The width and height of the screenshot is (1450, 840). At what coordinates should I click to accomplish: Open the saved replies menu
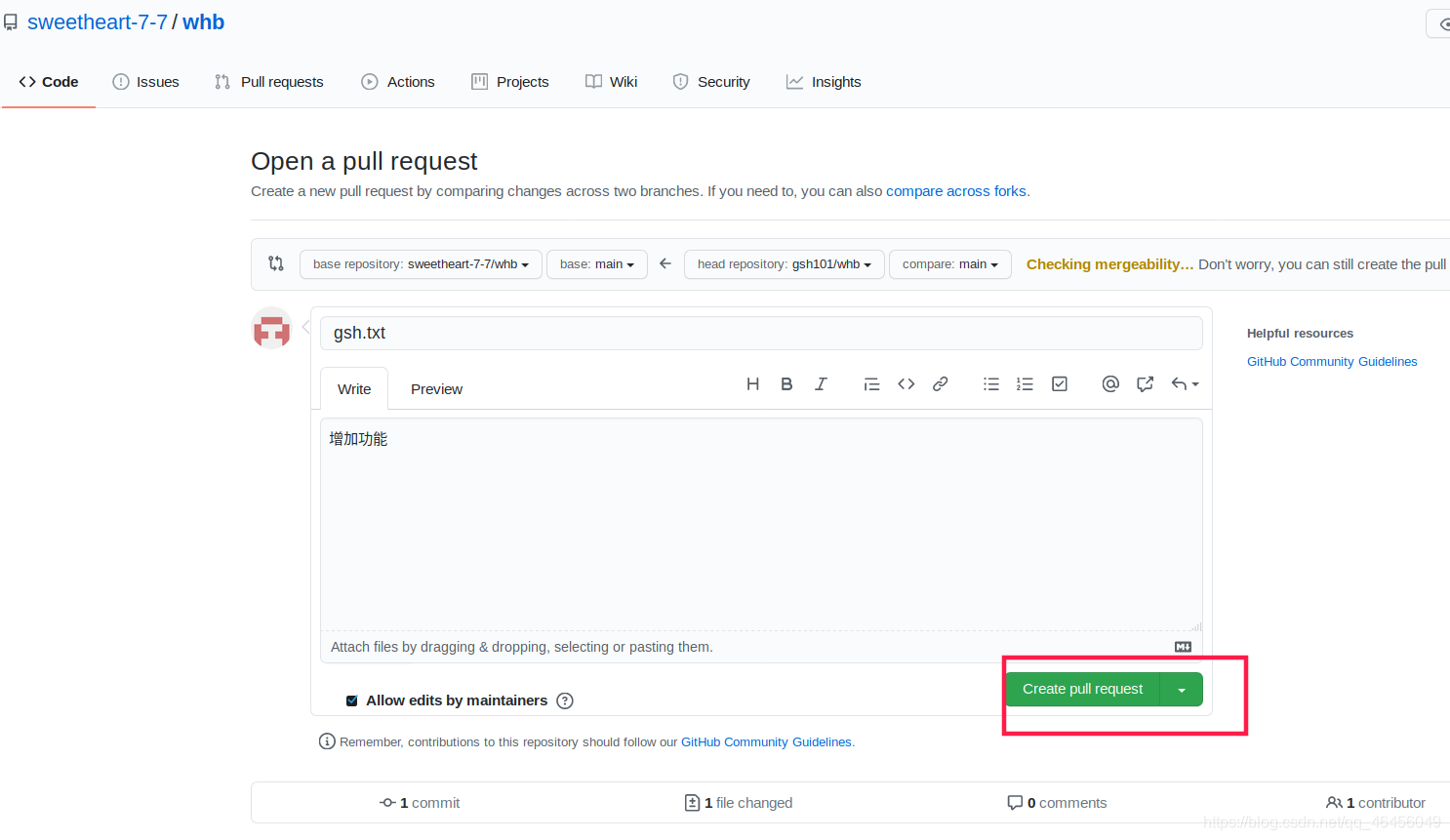coord(1185,384)
